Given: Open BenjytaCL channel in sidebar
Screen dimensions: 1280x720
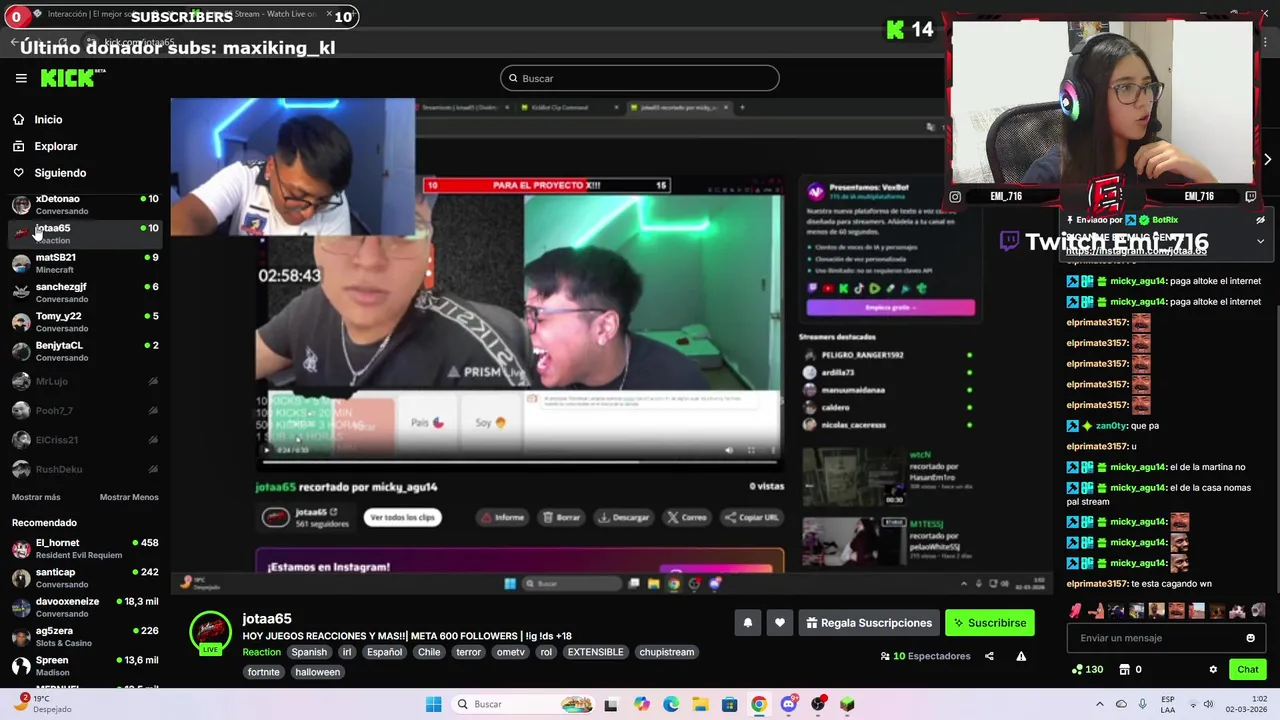Looking at the screenshot, I should pos(84,351).
